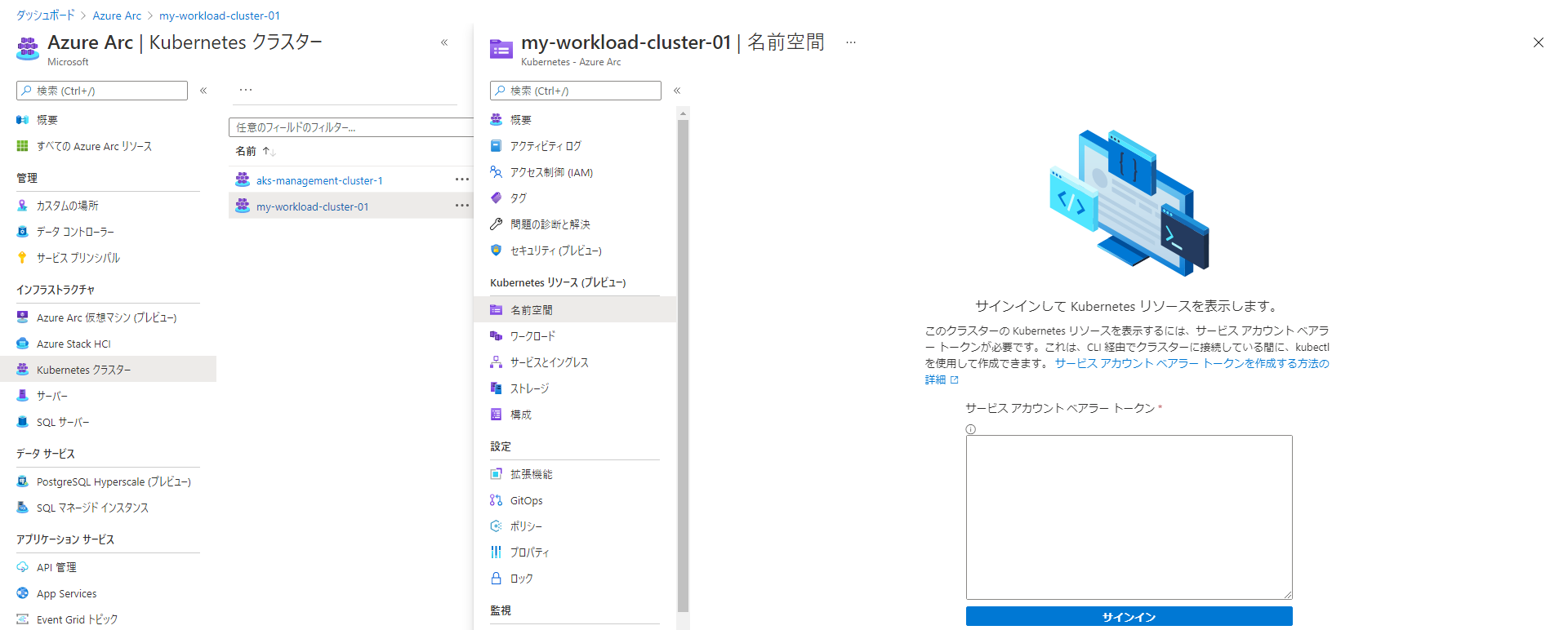Focus the service account bearer token textbox
Viewport: 1568px width, 630px height.
1129,517
